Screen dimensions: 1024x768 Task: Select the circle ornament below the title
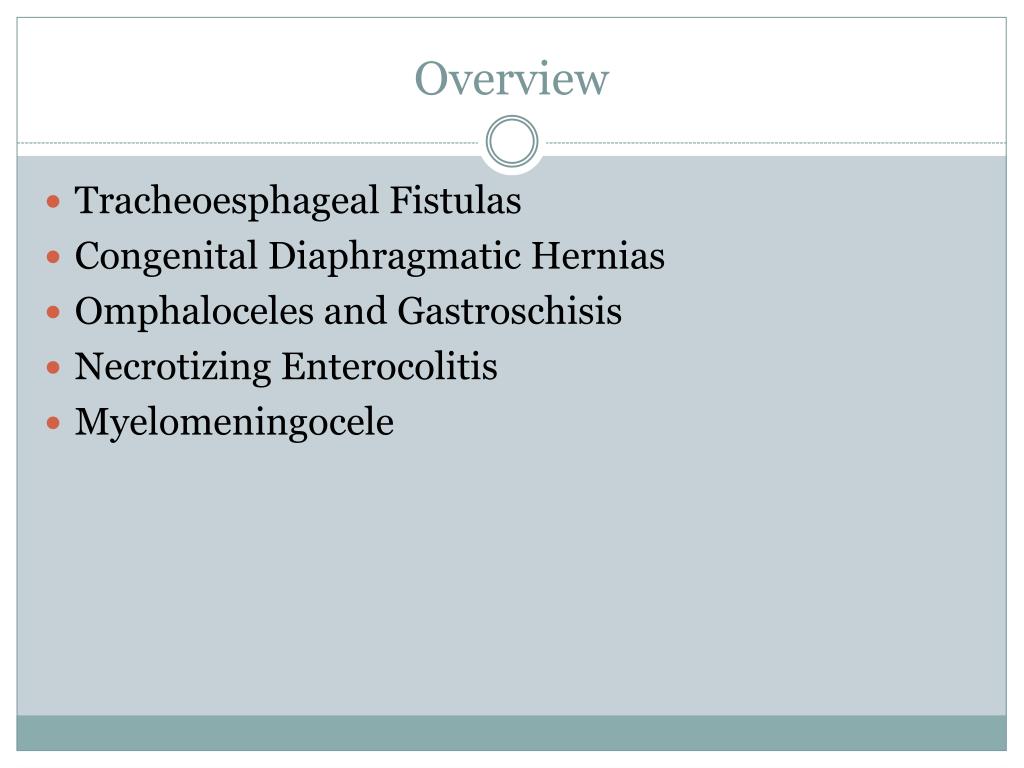click(x=512, y=142)
